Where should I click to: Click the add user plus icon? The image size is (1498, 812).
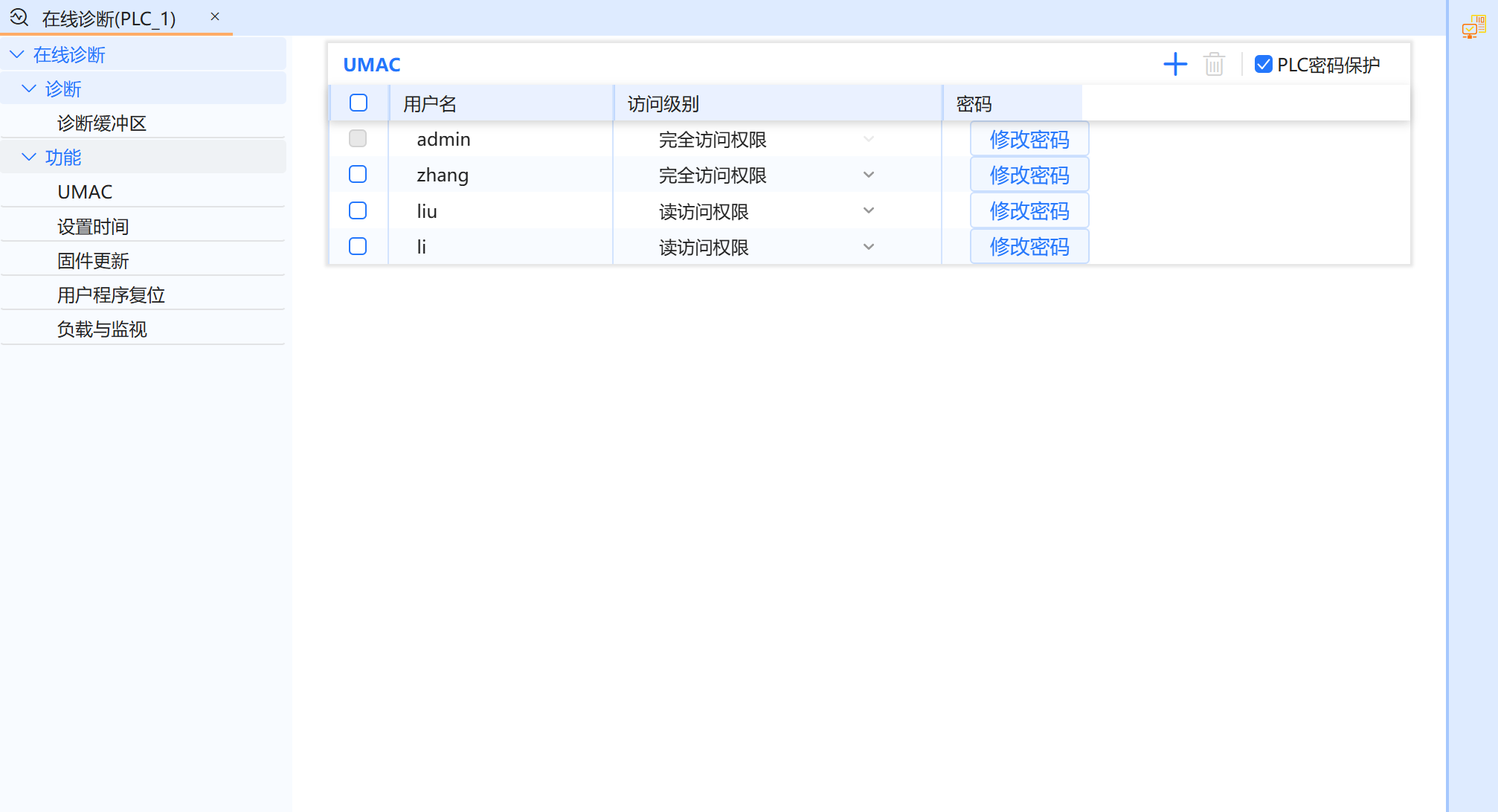1174,65
